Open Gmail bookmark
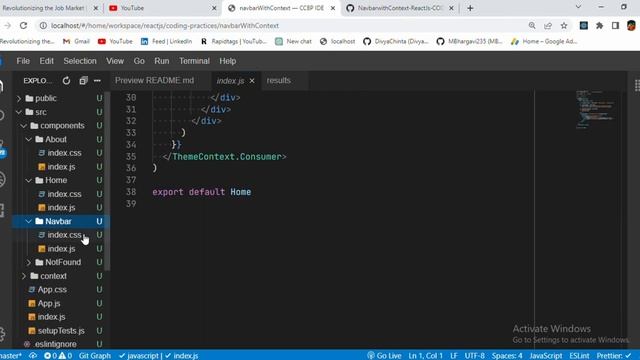This screenshot has width=640, height=360. [76, 41]
